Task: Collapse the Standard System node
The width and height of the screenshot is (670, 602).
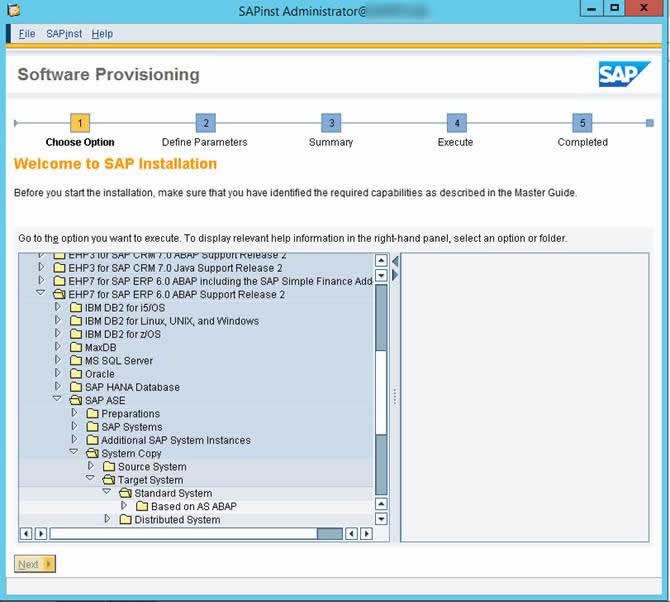Action: point(107,492)
